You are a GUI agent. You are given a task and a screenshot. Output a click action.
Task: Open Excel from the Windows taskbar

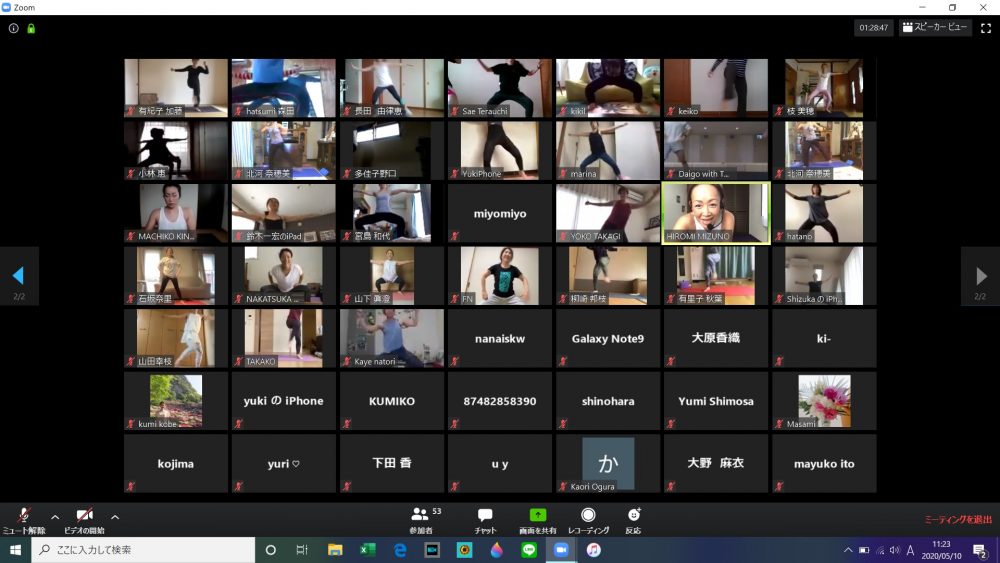point(367,550)
